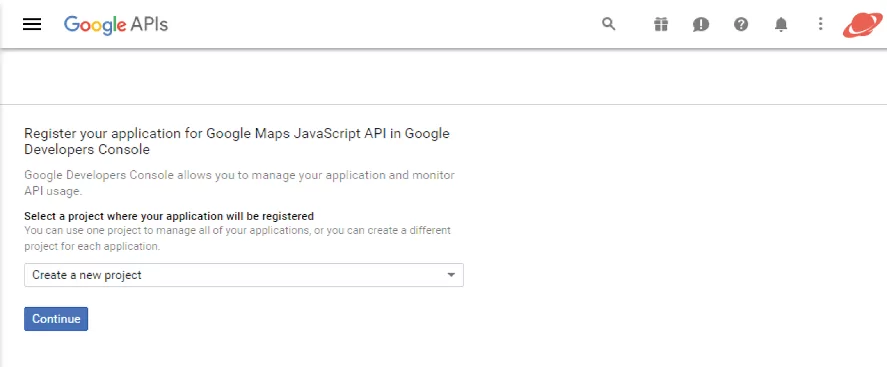Open the account planet avatar
This screenshot has width=887, height=367.
pyautogui.click(x=863, y=24)
